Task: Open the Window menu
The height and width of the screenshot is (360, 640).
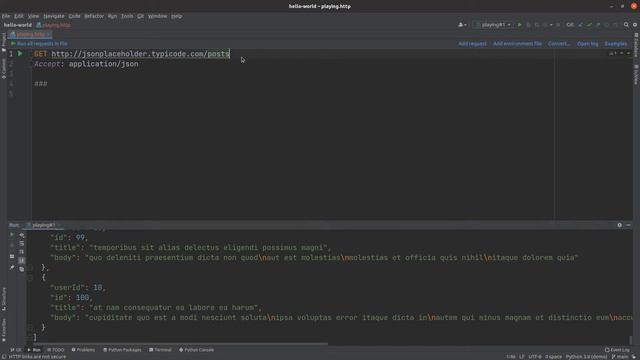Action: [x=158, y=16]
